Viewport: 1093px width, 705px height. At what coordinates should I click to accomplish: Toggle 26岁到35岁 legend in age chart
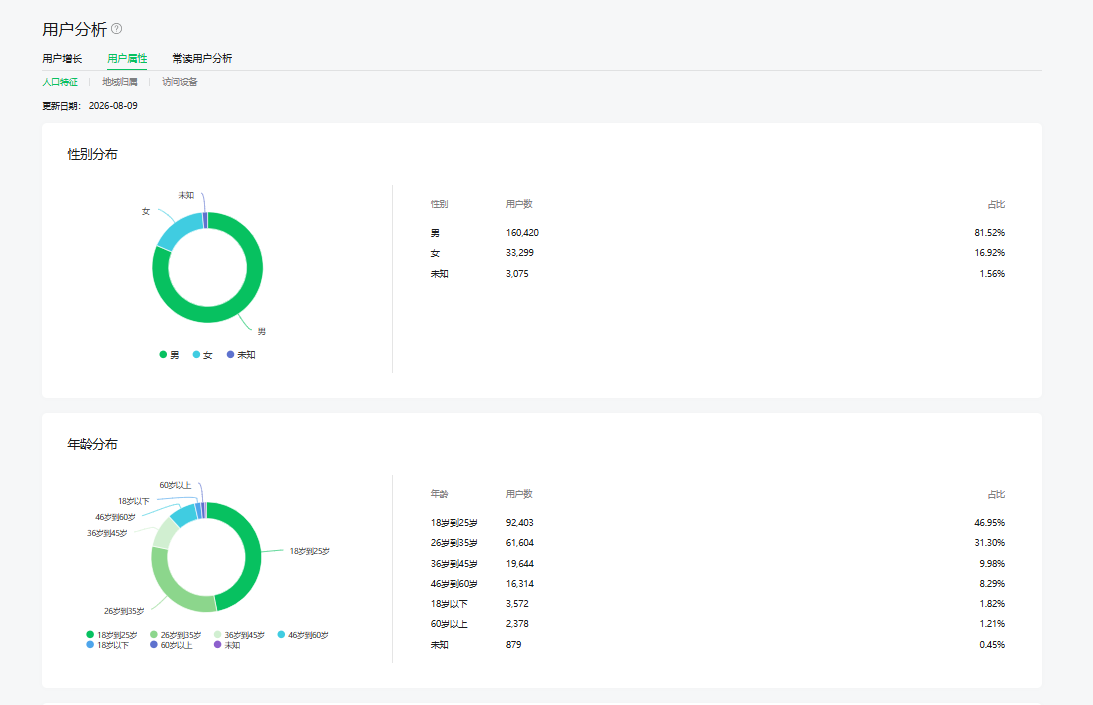coord(175,635)
